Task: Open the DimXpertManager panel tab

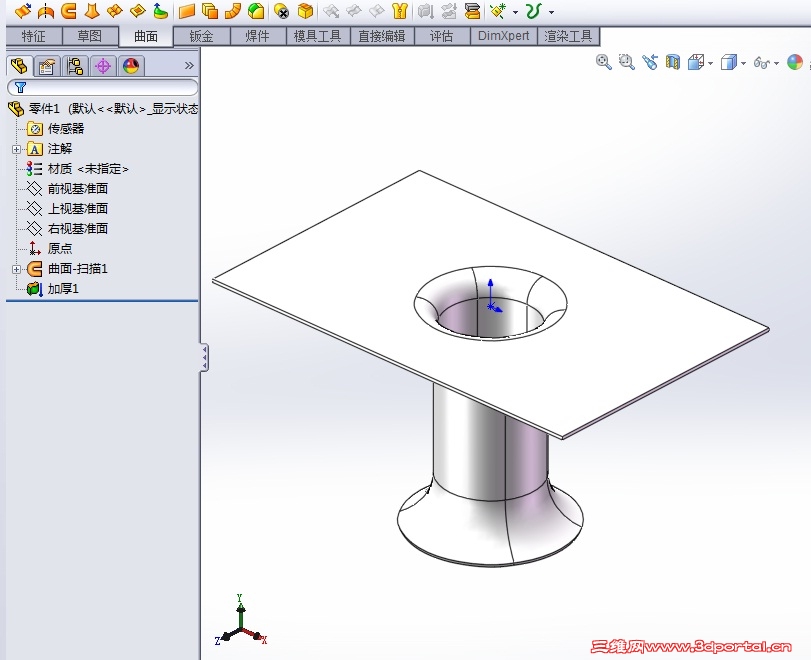Action: tap(103, 66)
